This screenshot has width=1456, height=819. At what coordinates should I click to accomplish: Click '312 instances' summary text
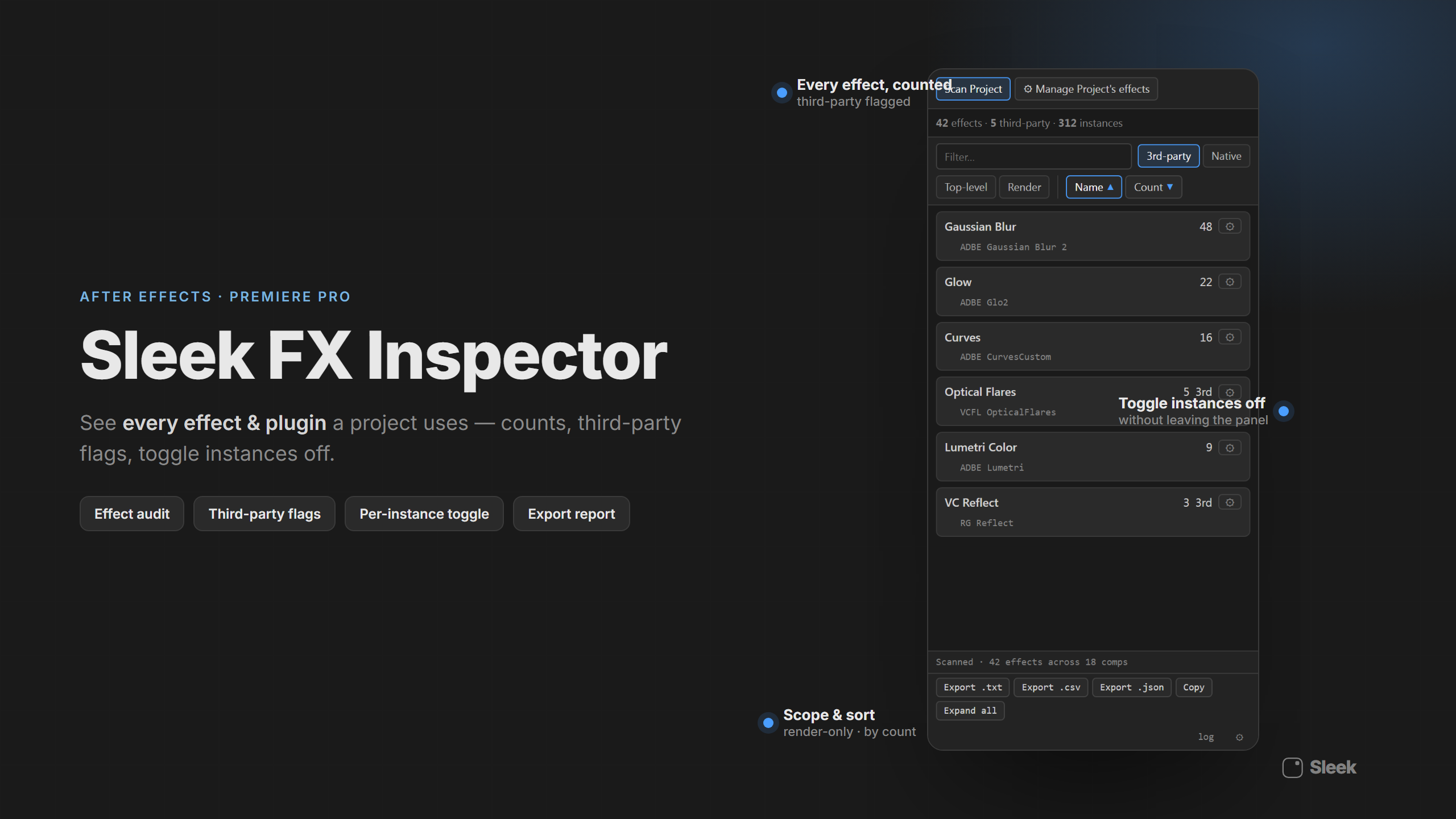(1090, 123)
